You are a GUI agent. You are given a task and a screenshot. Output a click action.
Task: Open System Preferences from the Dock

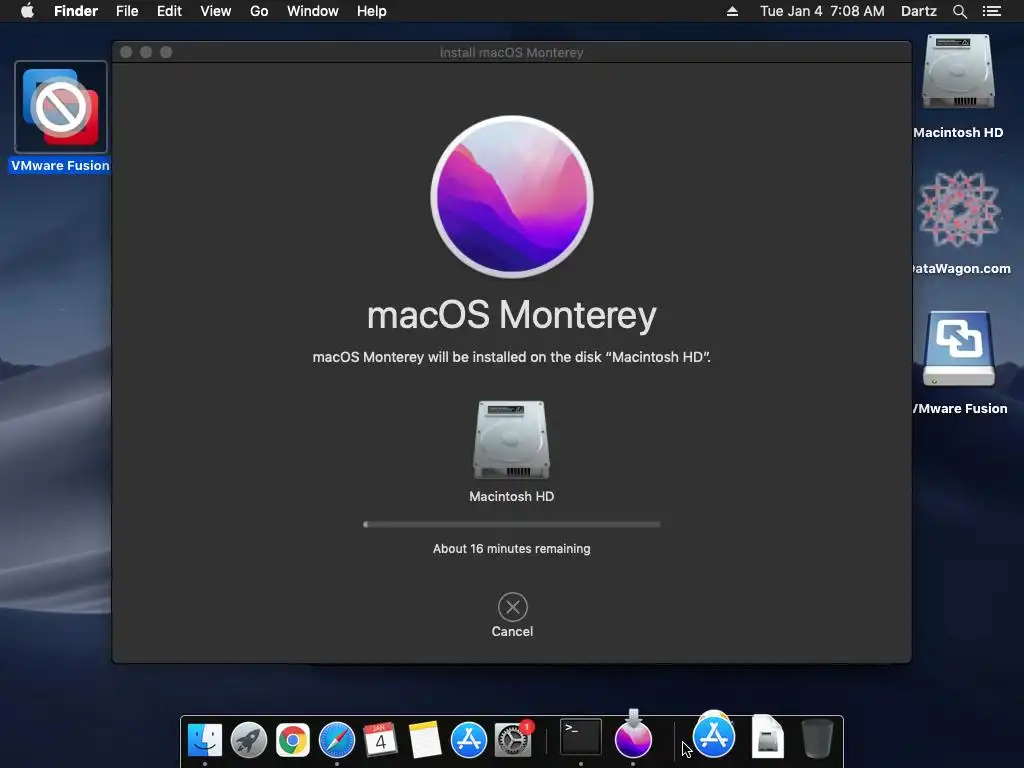pyautogui.click(x=513, y=740)
